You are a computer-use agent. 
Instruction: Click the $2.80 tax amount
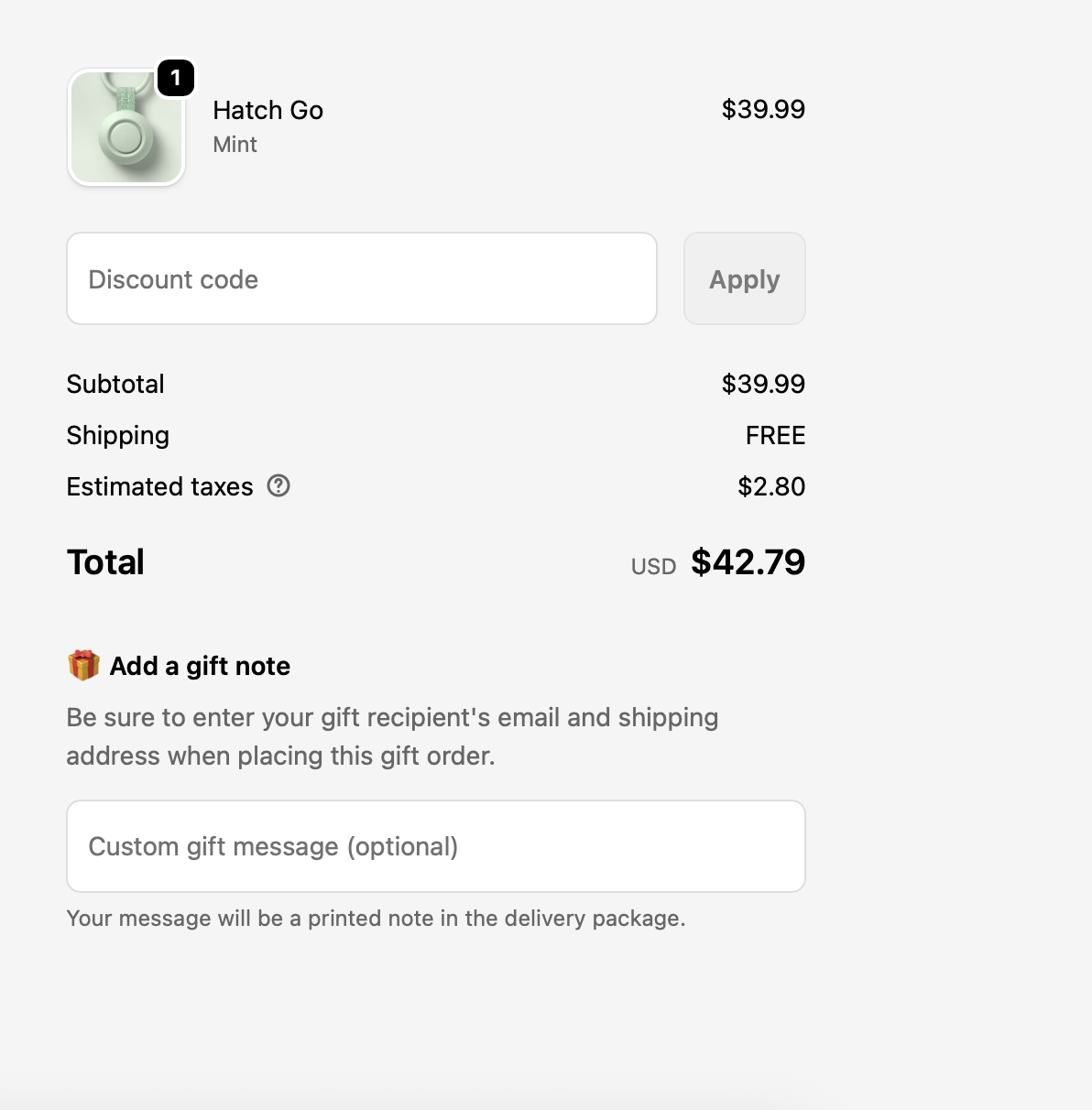pos(771,486)
